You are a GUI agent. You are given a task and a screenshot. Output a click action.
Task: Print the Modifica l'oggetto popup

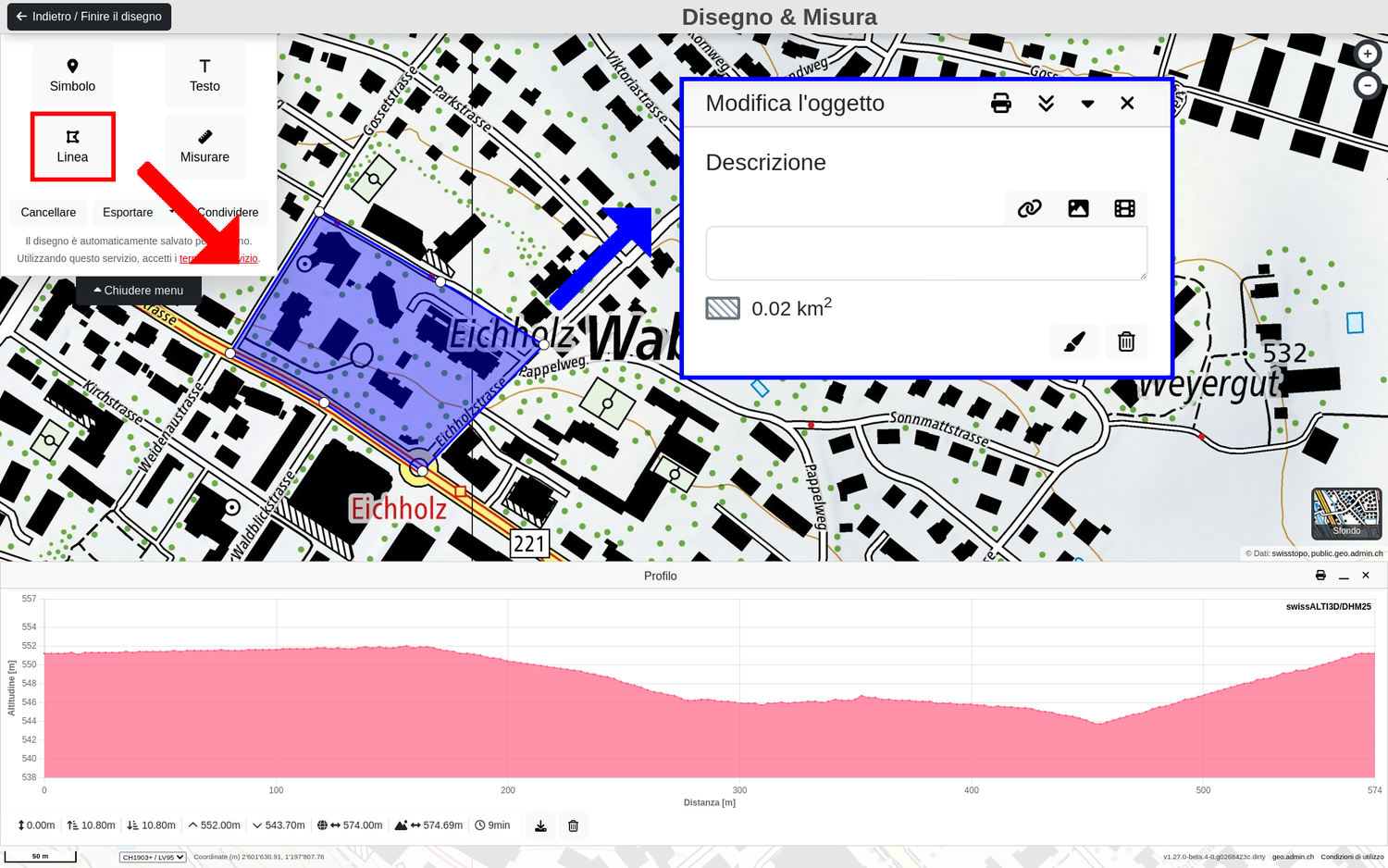tap(1000, 104)
